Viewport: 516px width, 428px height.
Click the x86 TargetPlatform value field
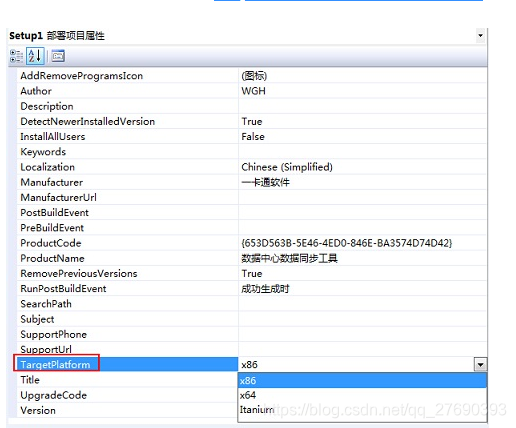[x=356, y=364]
